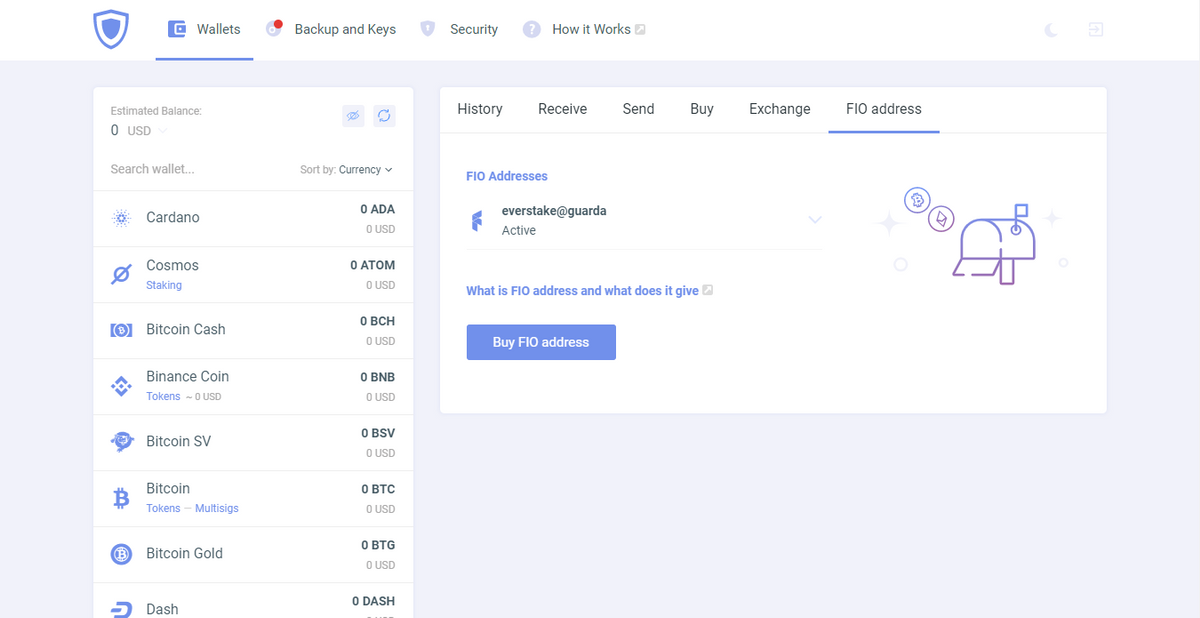This screenshot has height=618, width=1200.
Task: Open Binance Coin Tokens link
Action: (x=163, y=397)
